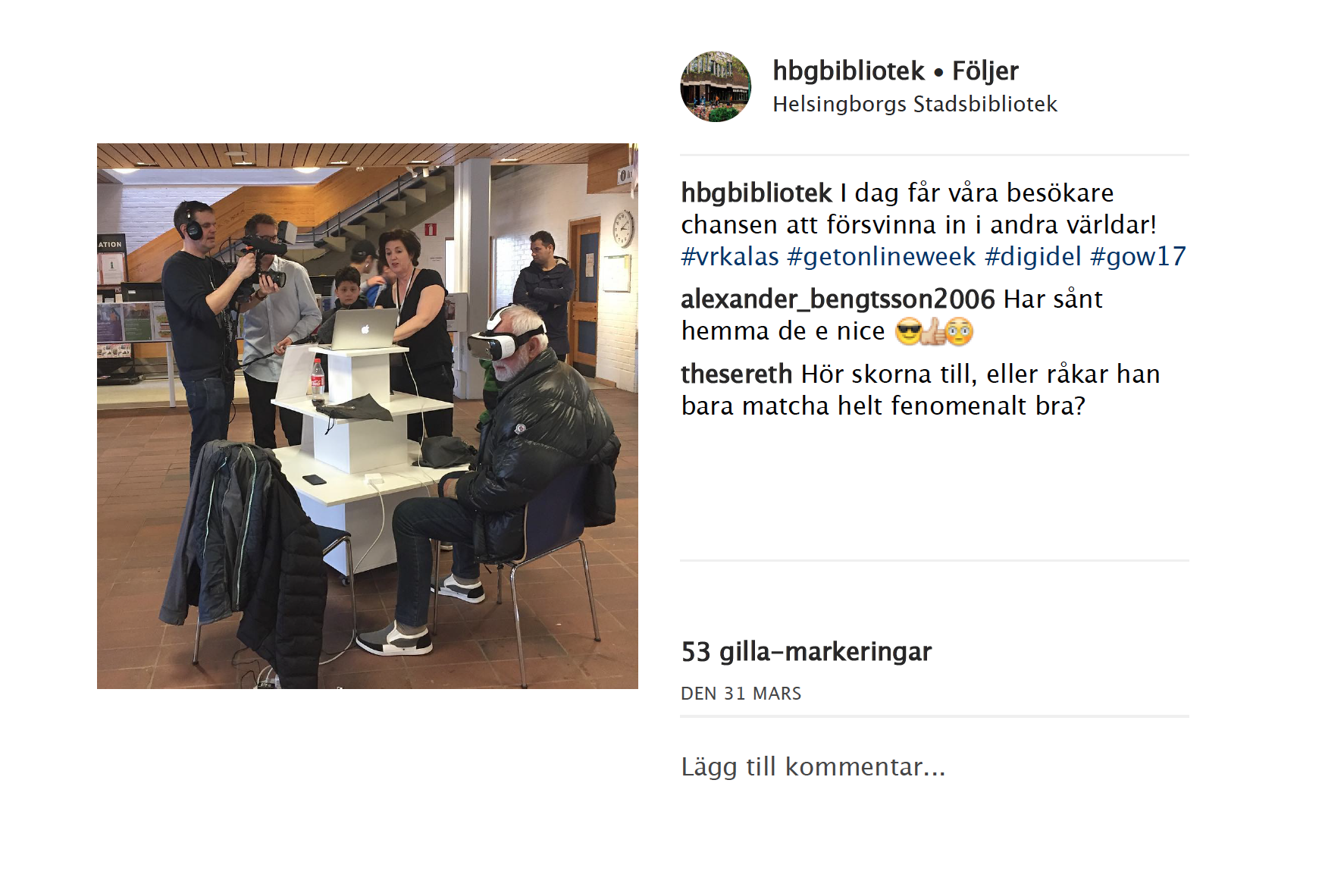The width and height of the screenshot is (1322, 896).
Task: Click the sunglasses emoji in the comment
Action: pos(908,331)
